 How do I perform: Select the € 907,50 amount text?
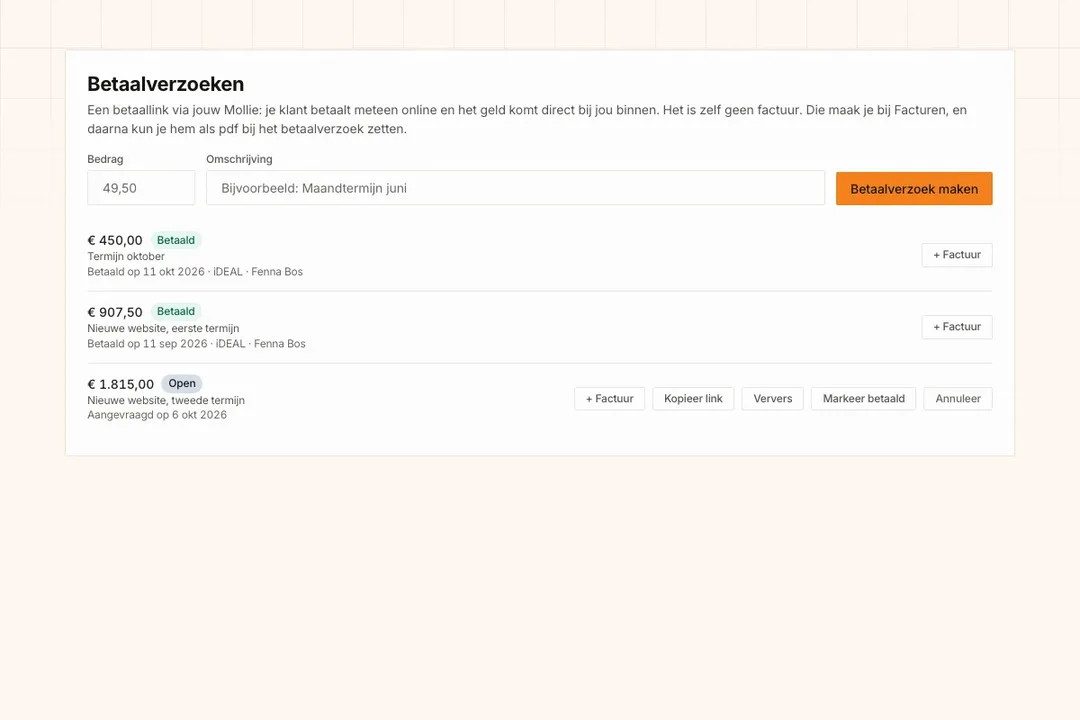(x=115, y=312)
